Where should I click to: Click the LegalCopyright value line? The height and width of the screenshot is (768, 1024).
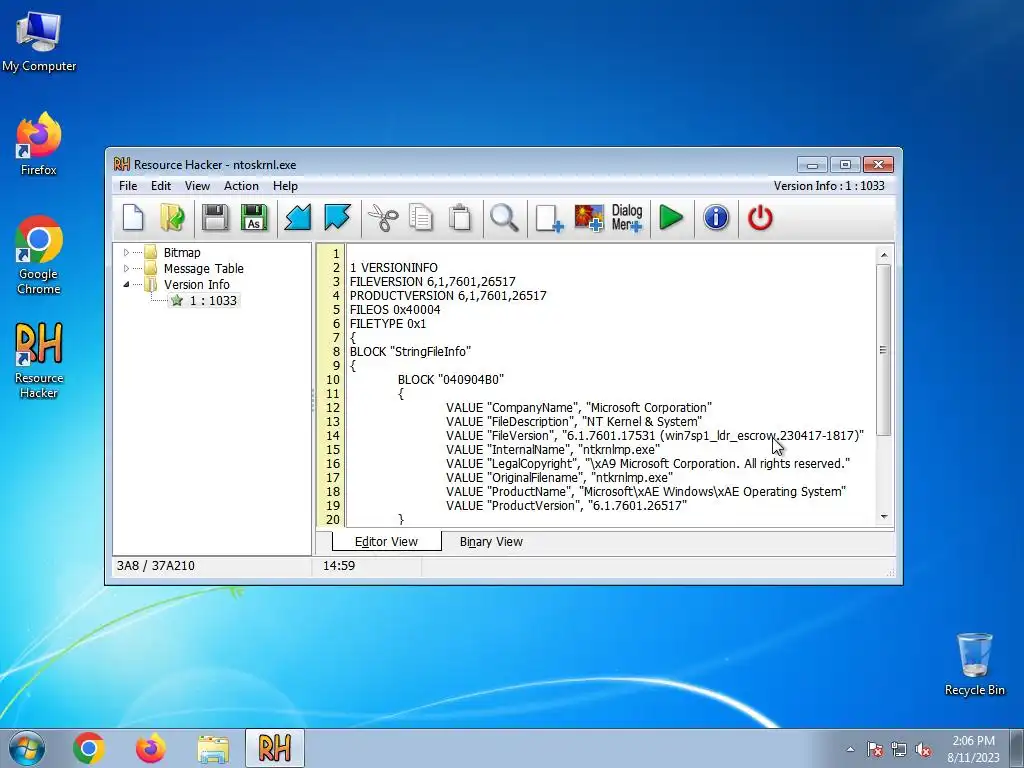[648, 464]
